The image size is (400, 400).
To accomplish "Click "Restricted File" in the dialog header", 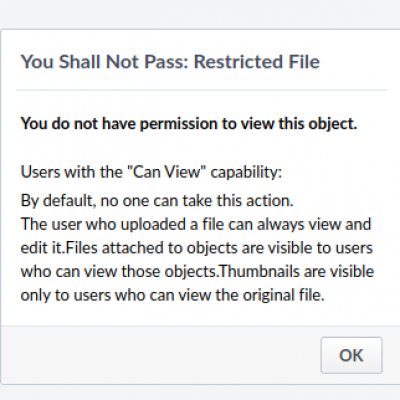I will click(x=257, y=62).
